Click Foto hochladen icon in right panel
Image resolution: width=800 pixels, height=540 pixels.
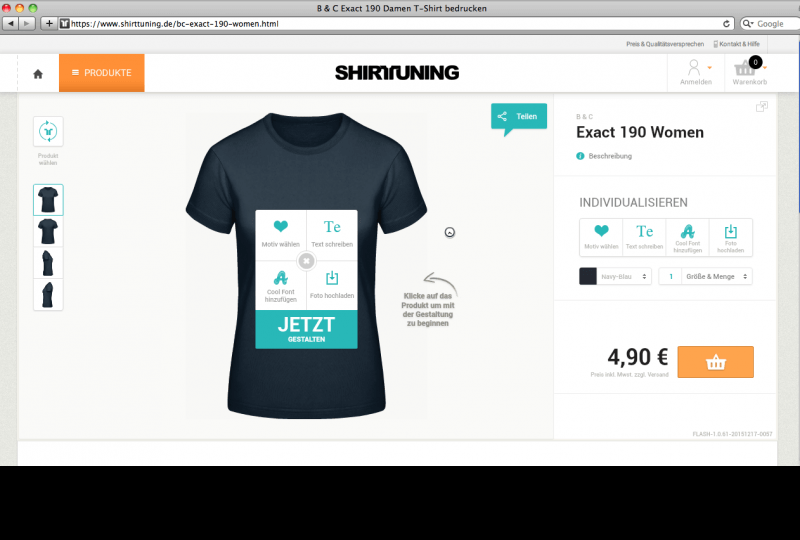click(731, 237)
